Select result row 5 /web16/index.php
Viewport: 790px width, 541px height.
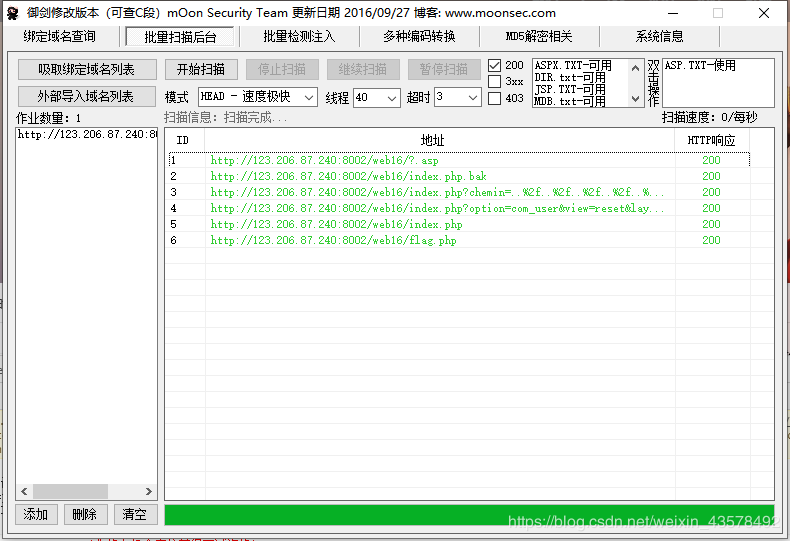[459, 224]
